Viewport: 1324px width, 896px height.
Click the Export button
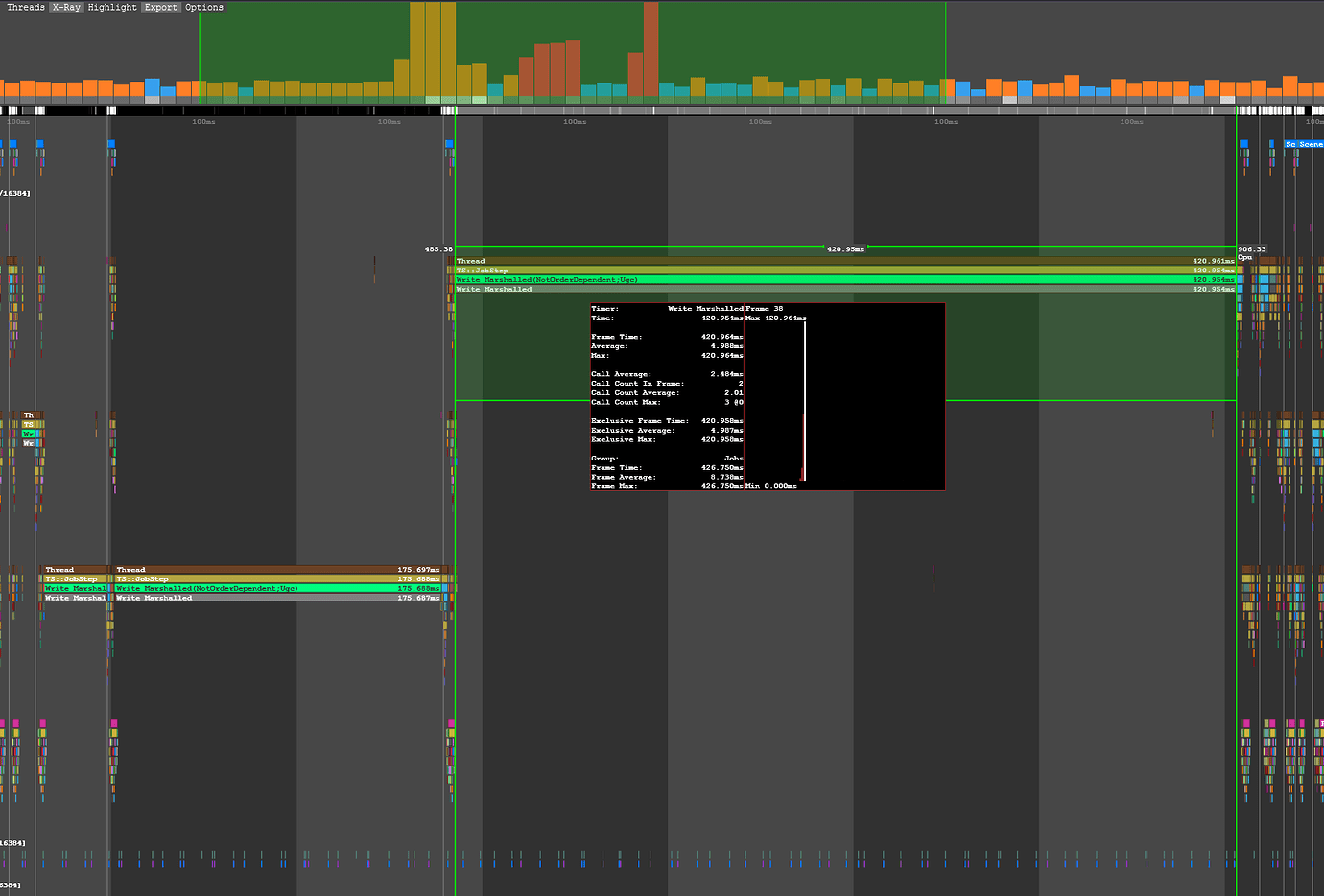(x=159, y=6)
